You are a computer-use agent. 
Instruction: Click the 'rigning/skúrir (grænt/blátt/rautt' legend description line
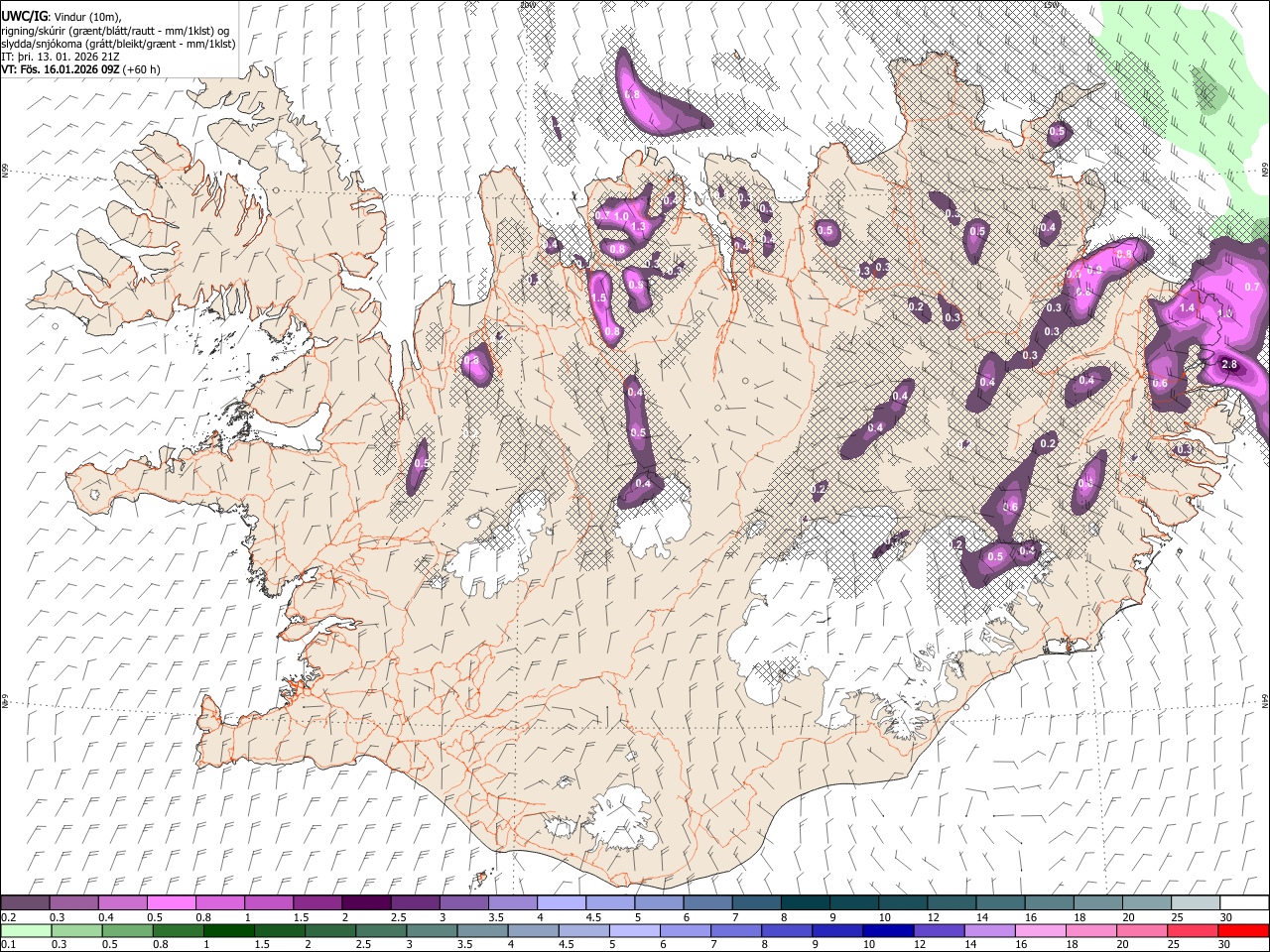coord(117,30)
